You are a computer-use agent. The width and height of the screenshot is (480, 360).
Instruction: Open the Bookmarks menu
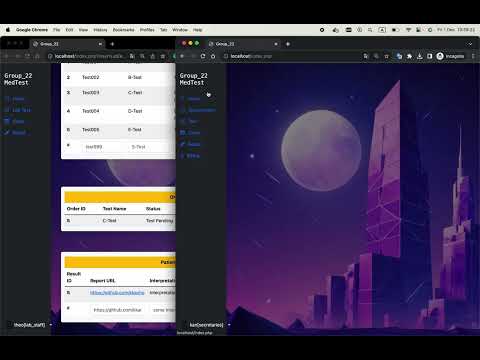pos(123,30)
